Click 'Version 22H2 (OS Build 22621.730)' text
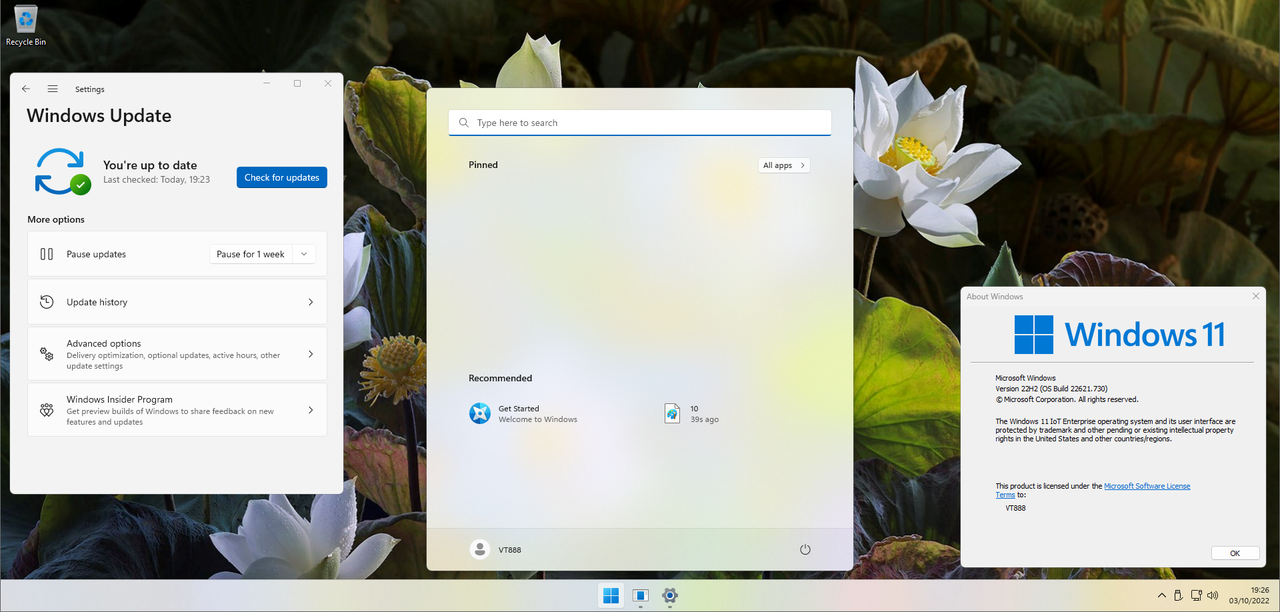 click(x=1051, y=388)
